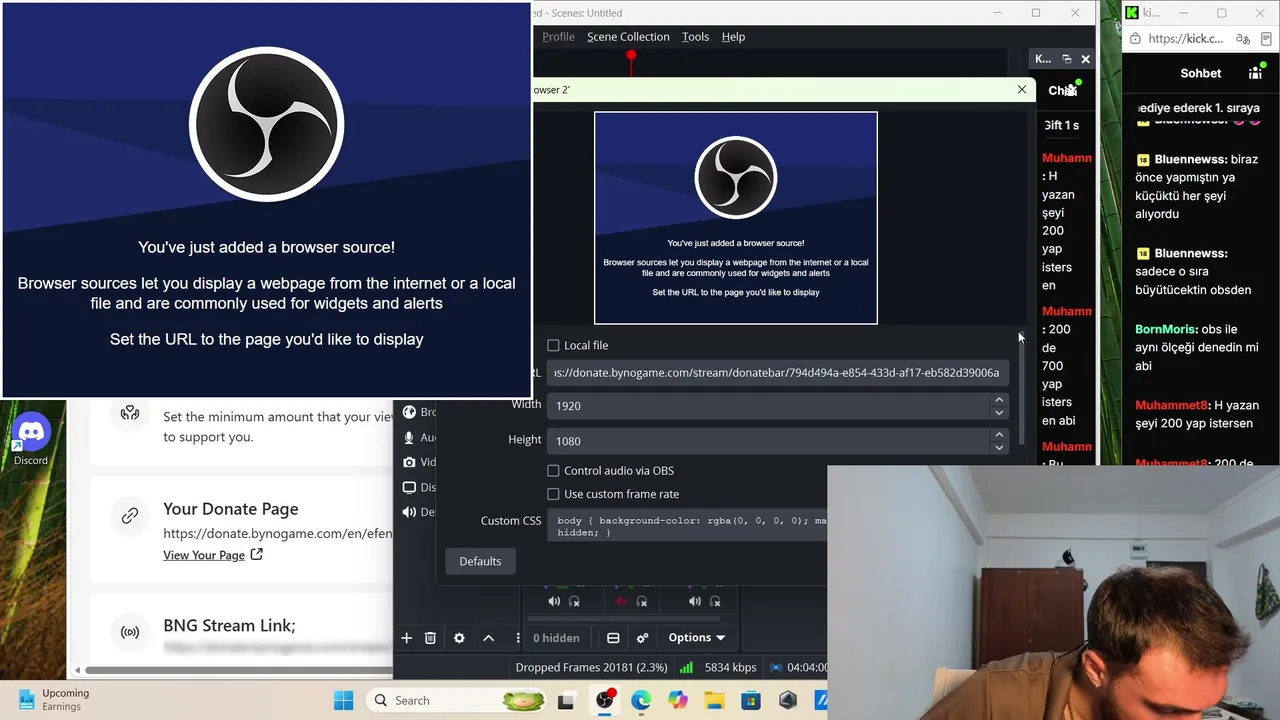Check Control audio via OBS
1280x720 pixels.
click(x=553, y=470)
